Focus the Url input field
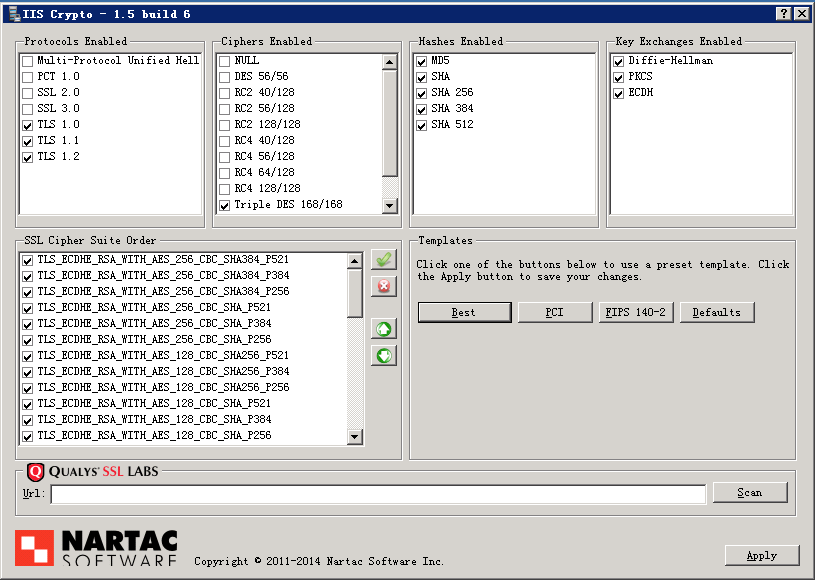 pos(378,494)
